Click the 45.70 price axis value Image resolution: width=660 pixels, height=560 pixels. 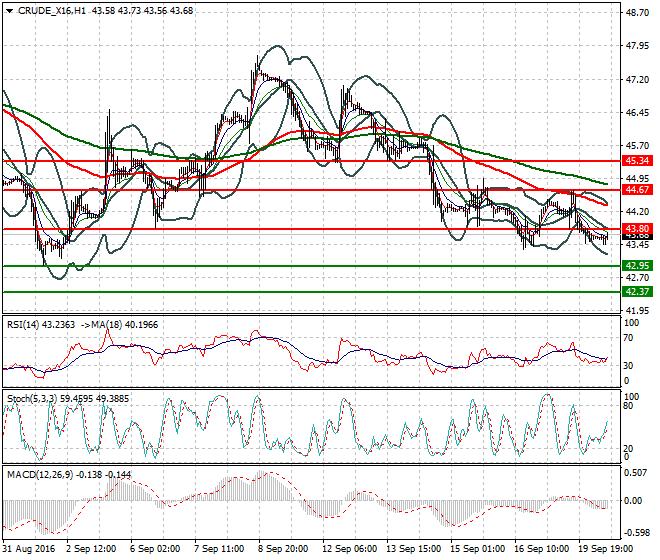[x=637, y=146]
